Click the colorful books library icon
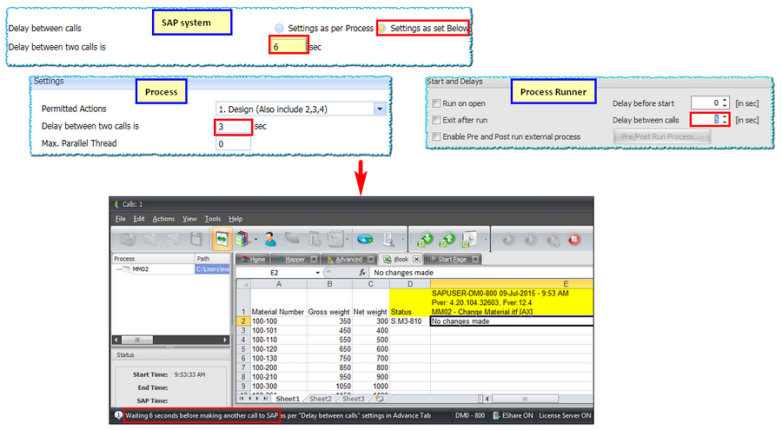This screenshot has width=782, height=430. pos(243,239)
